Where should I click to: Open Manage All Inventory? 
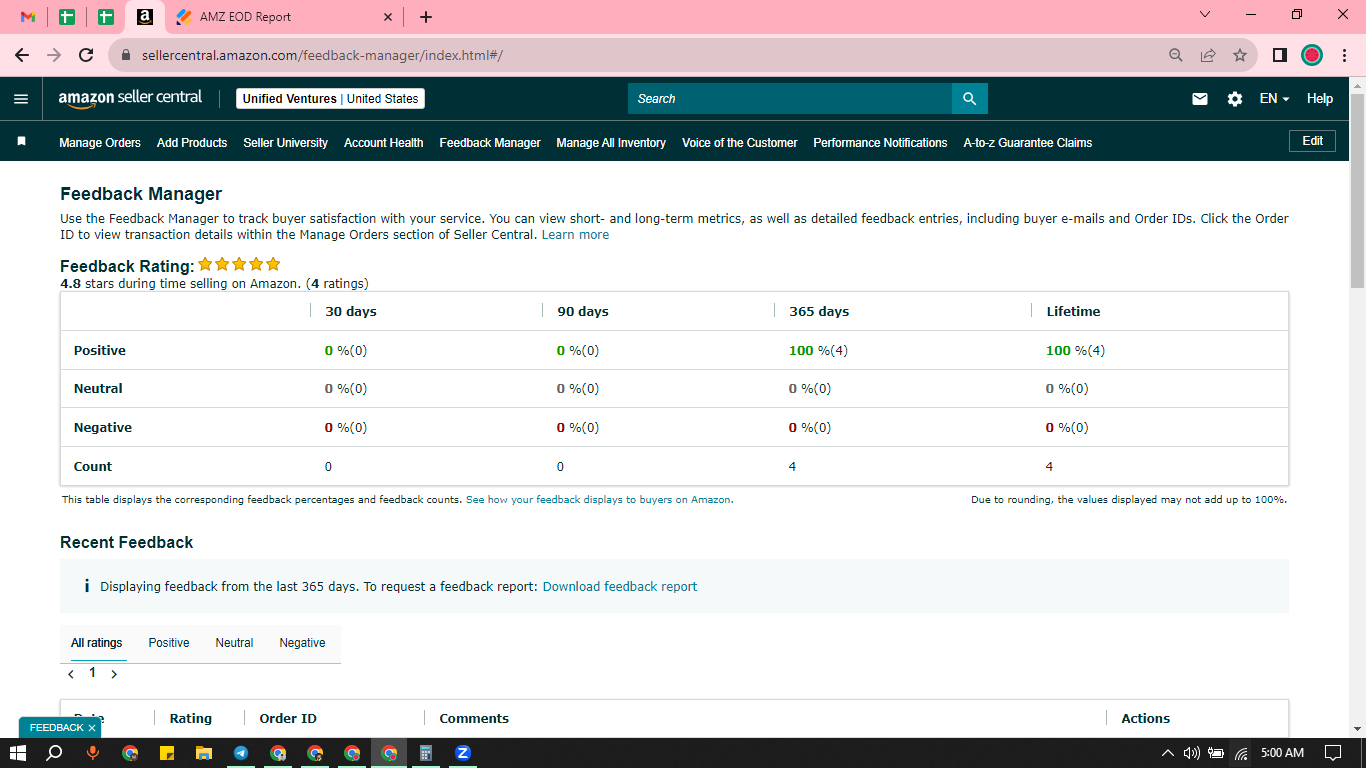[611, 143]
